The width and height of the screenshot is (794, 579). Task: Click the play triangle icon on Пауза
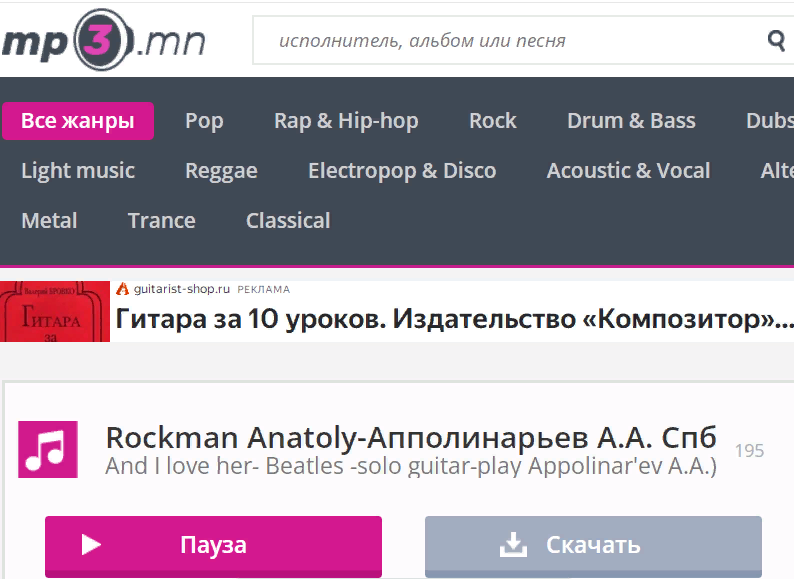(92, 545)
